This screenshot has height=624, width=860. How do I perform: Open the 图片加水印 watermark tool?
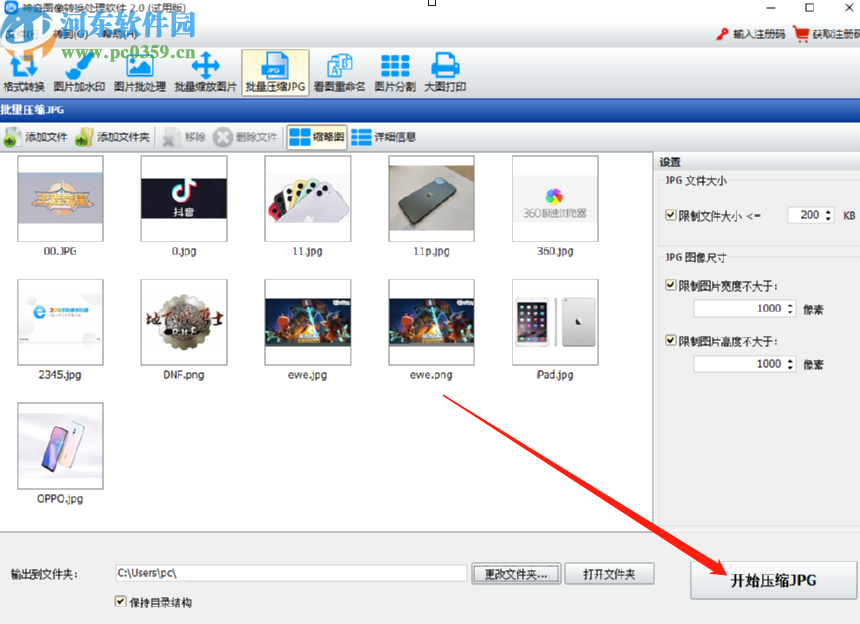80,72
